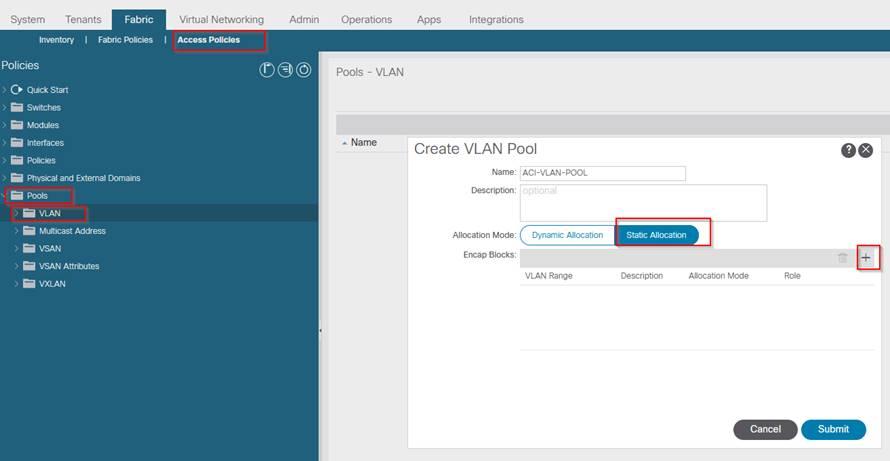This screenshot has height=461, width=890.
Task: Submit the new VLAN pool
Action: pyautogui.click(x=833, y=429)
